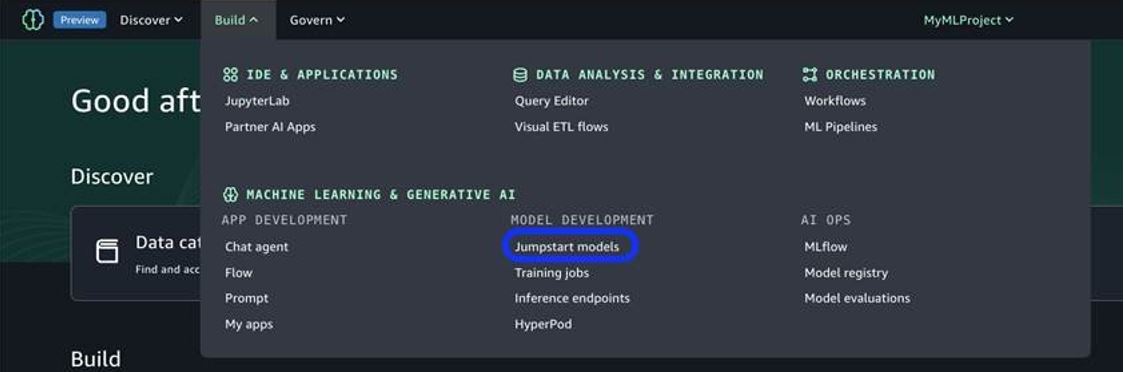Click the Orchestration workflow icon

pyautogui.click(x=810, y=75)
